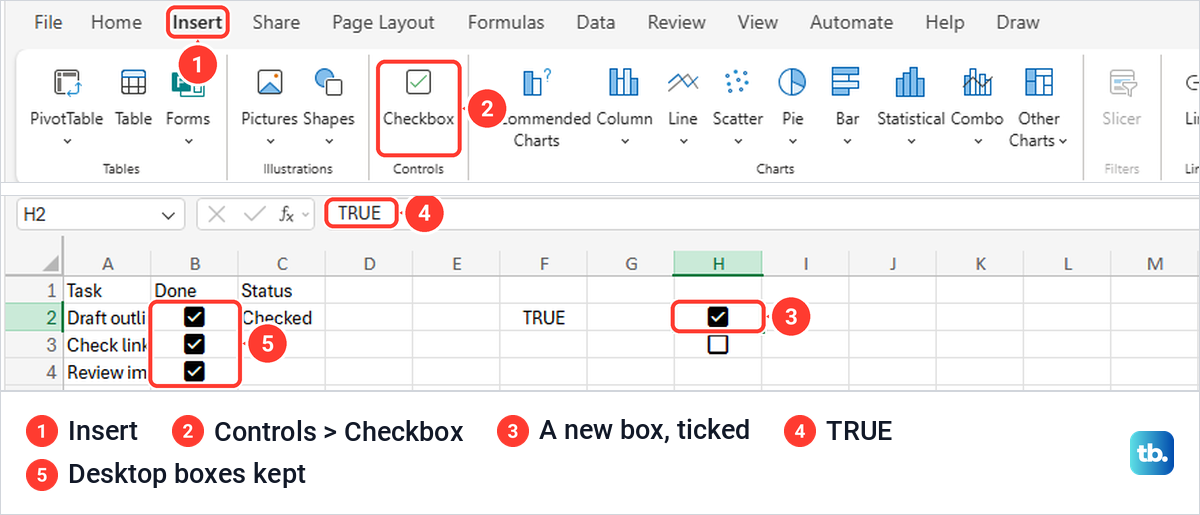Open Insert Function fx button

pyautogui.click(x=287, y=214)
